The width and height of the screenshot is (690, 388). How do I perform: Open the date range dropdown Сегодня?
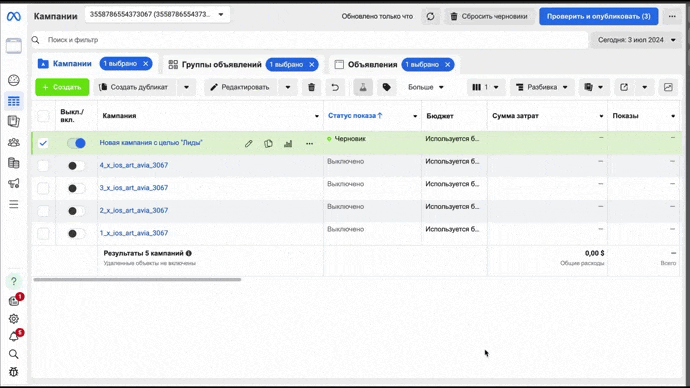tap(636, 40)
